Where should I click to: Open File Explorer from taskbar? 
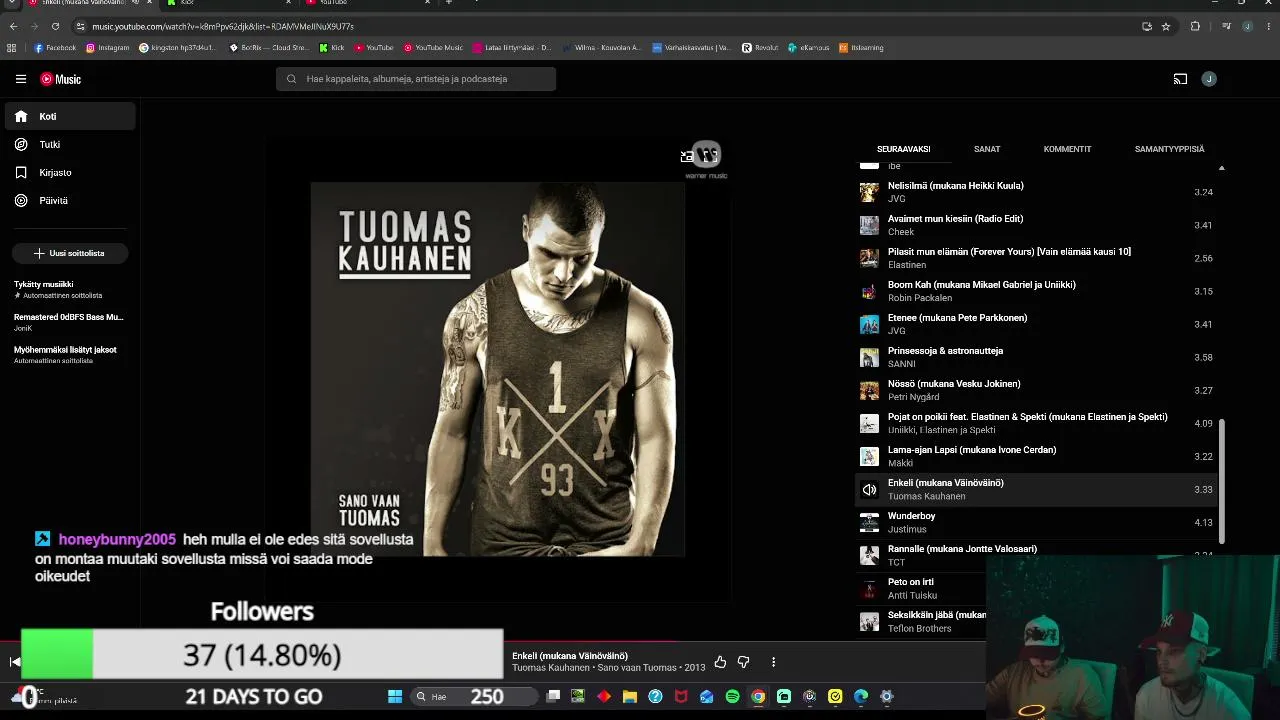click(629, 696)
